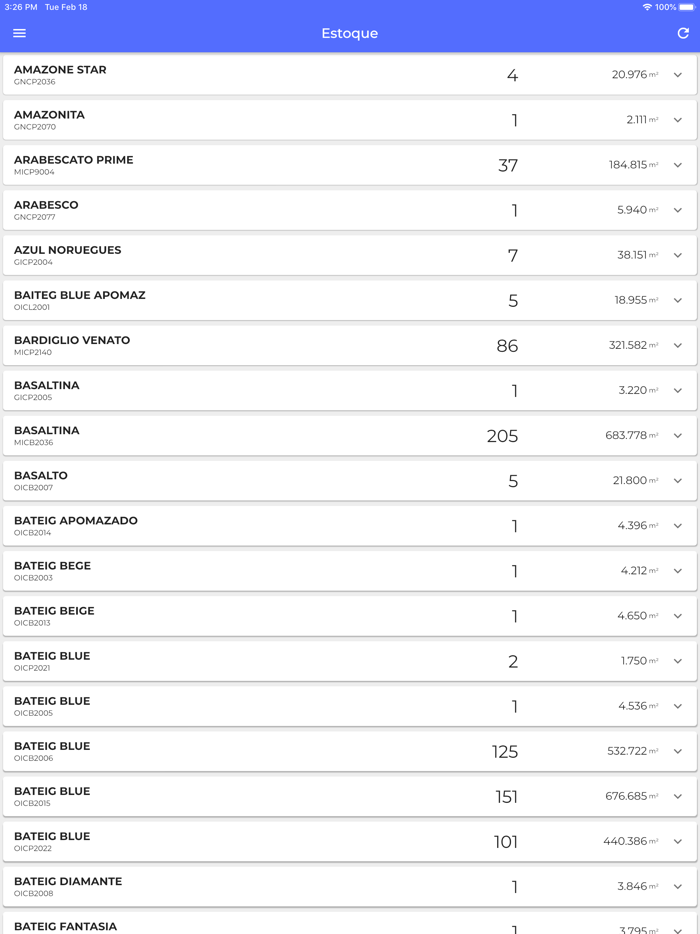Expand BARDIGLIO VENATO row chevron
The width and height of the screenshot is (700, 934).
pos(678,345)
